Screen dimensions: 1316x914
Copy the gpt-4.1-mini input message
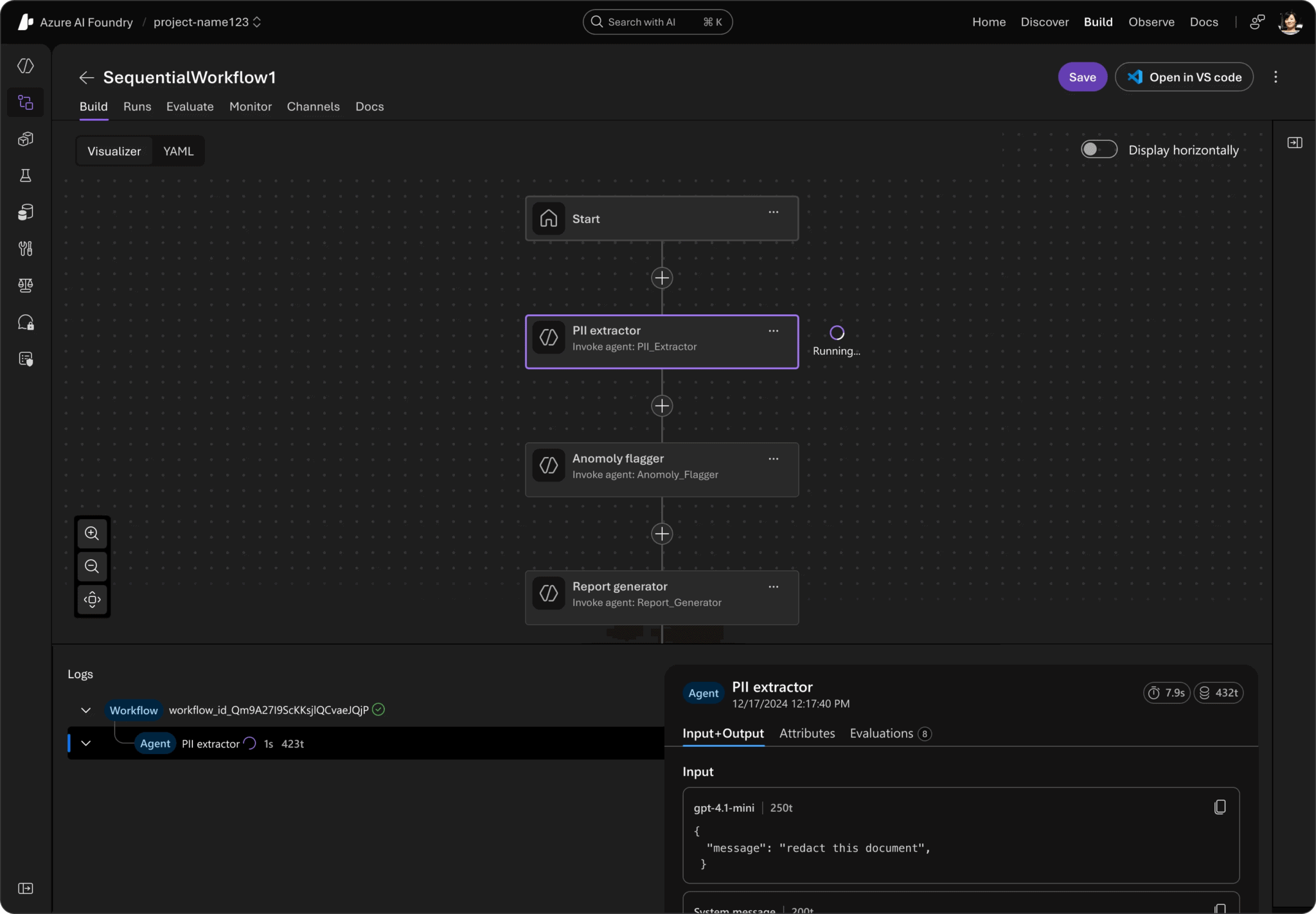pos(1220,807)
